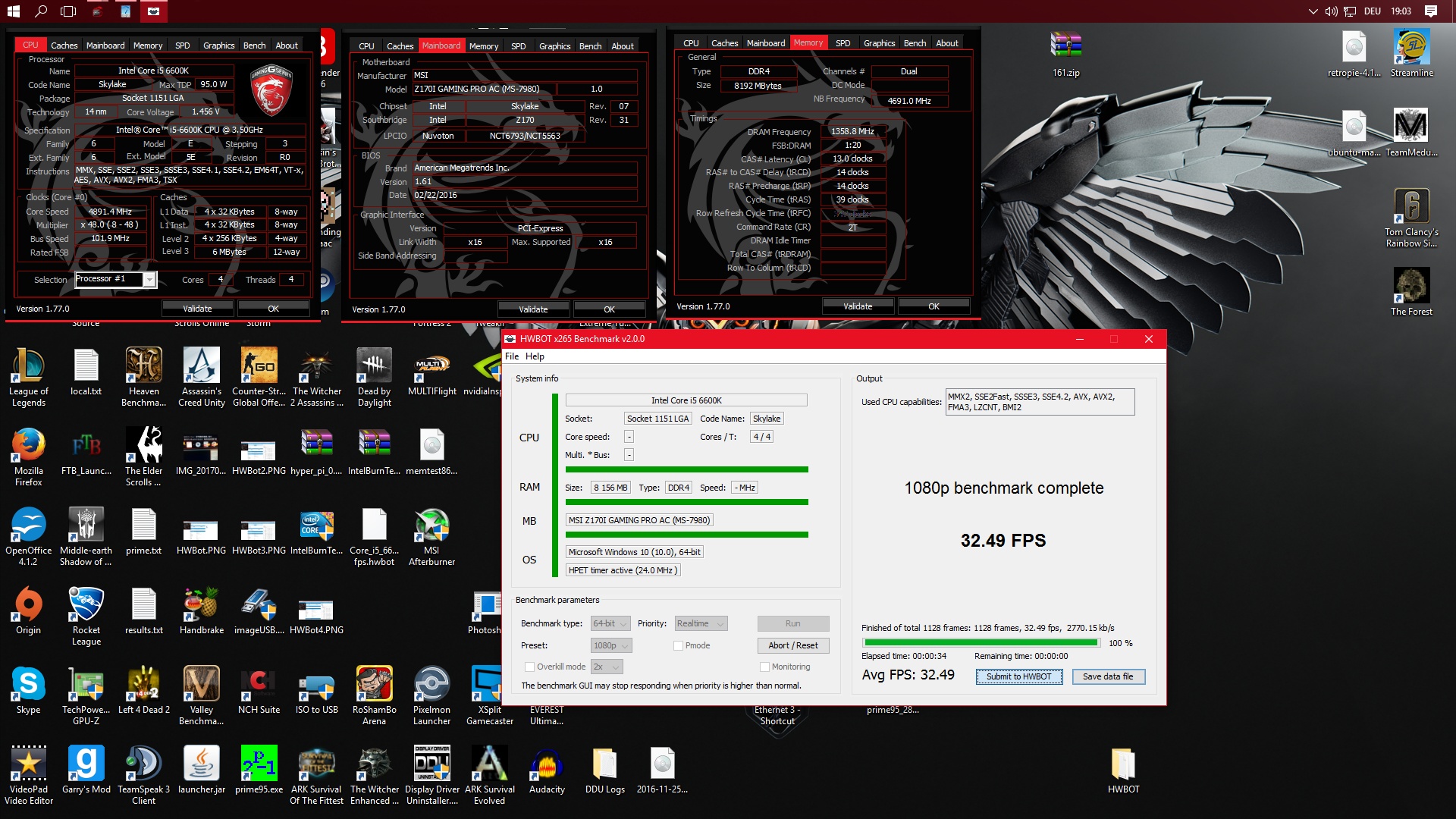
Task: Open File menu in HWBOT x265
Action: [x=512, y=356]
